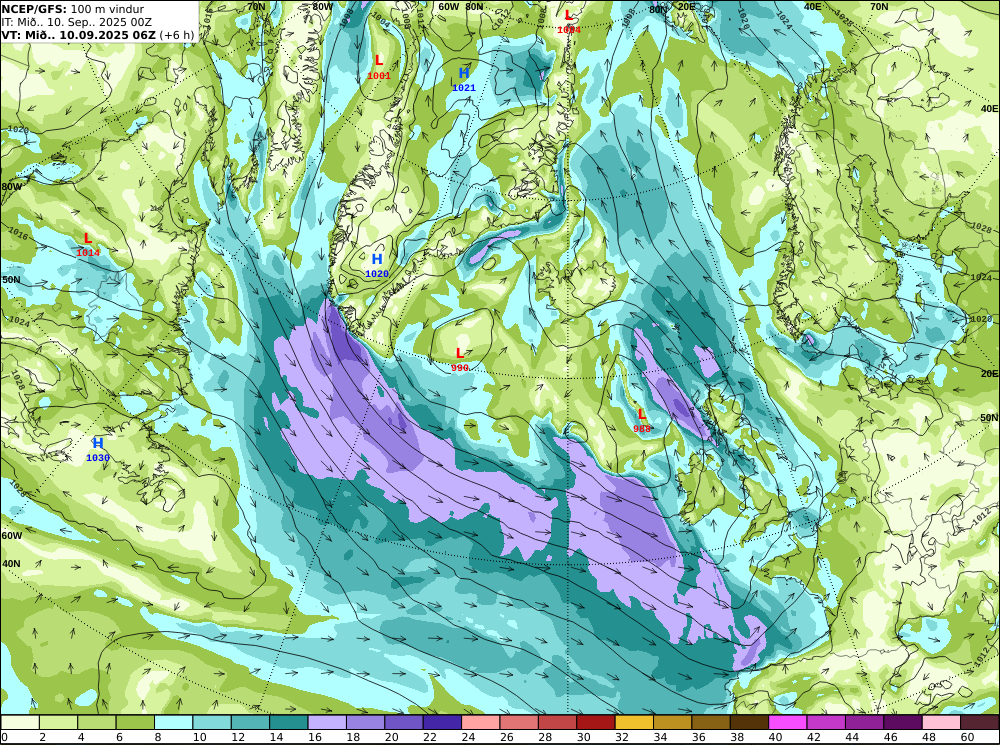Viewport: 1000px width, 745px height.
Task: Click the 38-40 dark brown legend swatch
Action: 749,722
